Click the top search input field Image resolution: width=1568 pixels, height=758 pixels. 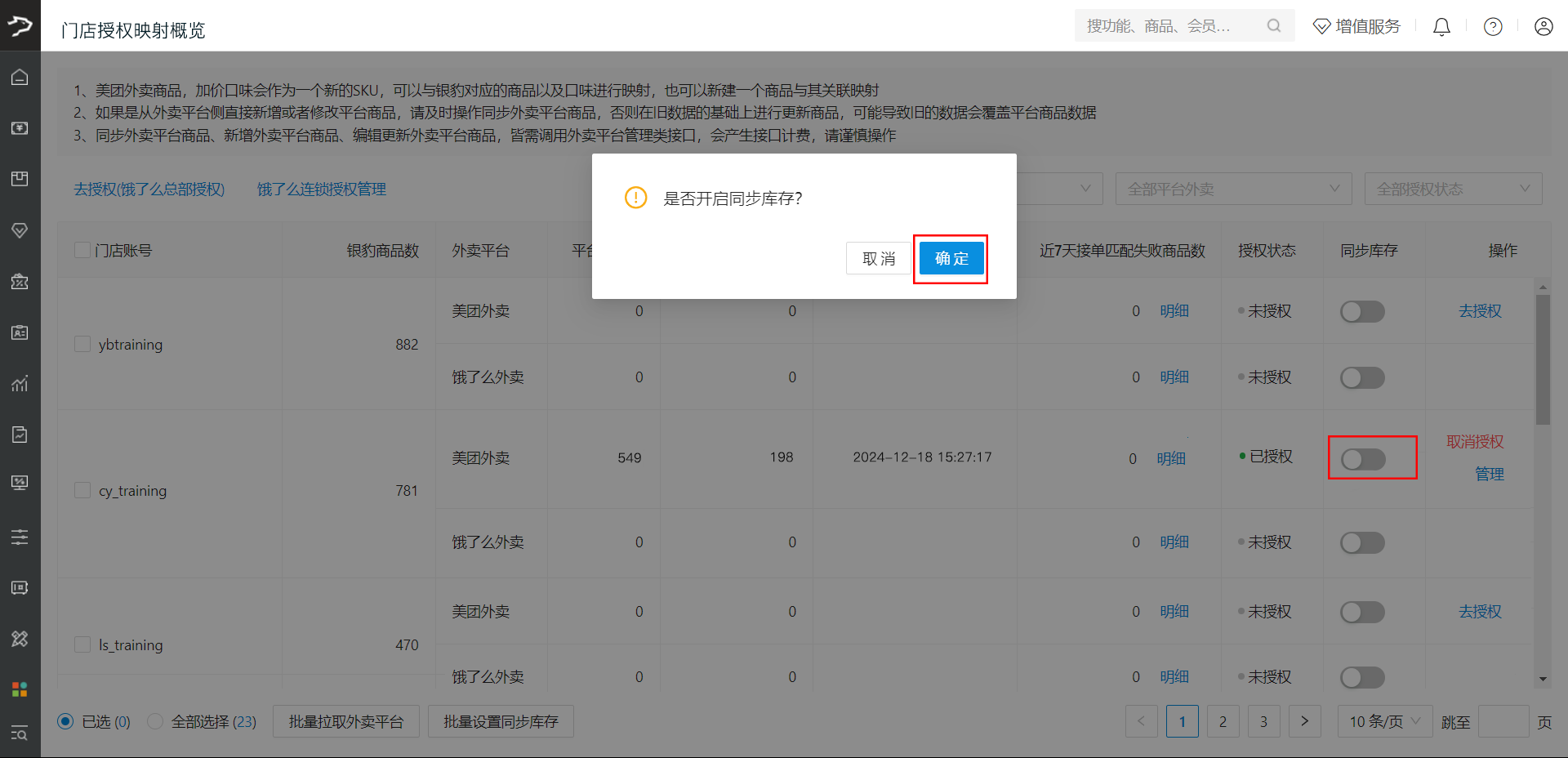coord(1172,26)
